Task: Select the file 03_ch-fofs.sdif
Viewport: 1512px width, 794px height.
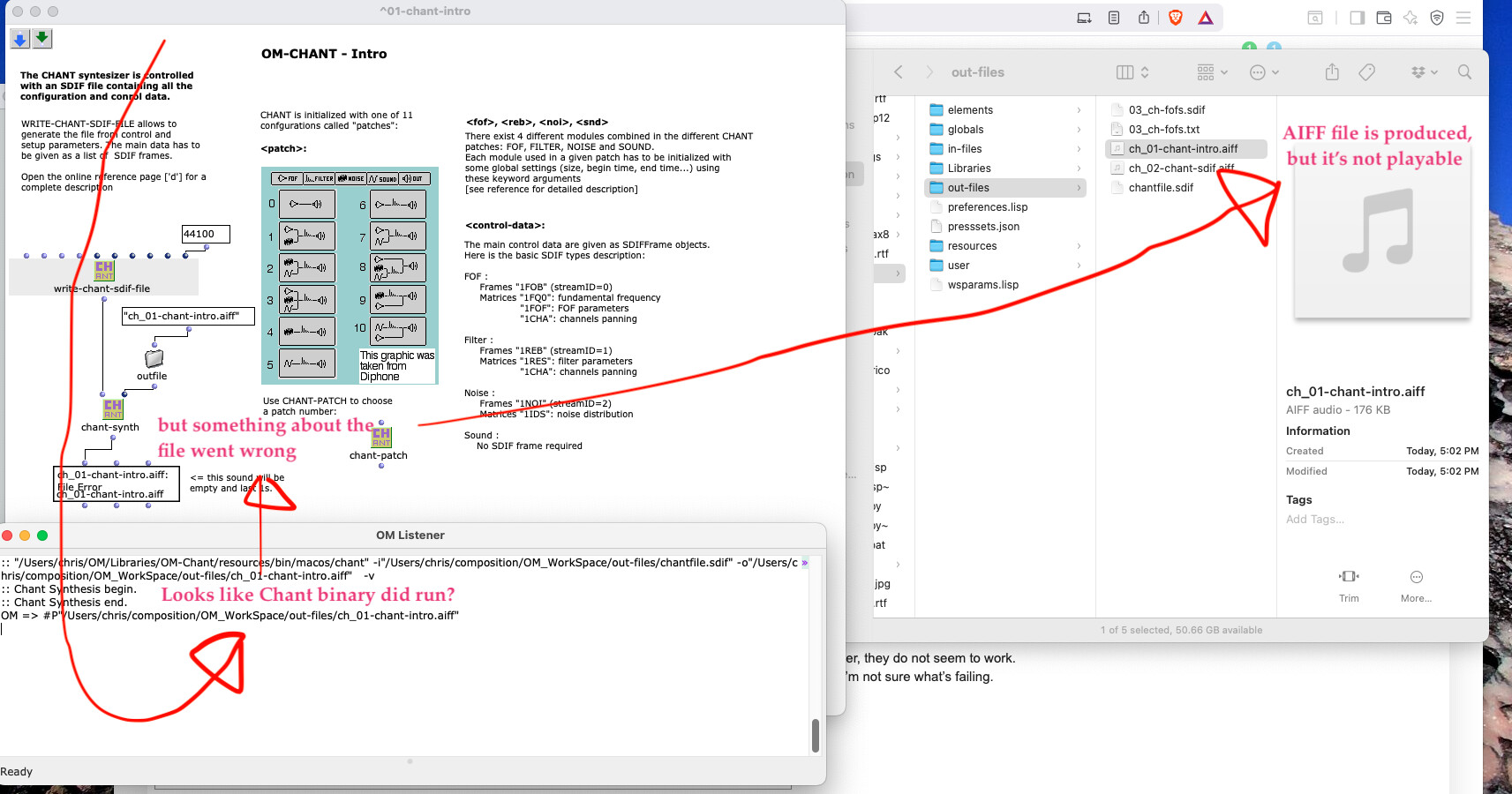Action: point(1186,110)
